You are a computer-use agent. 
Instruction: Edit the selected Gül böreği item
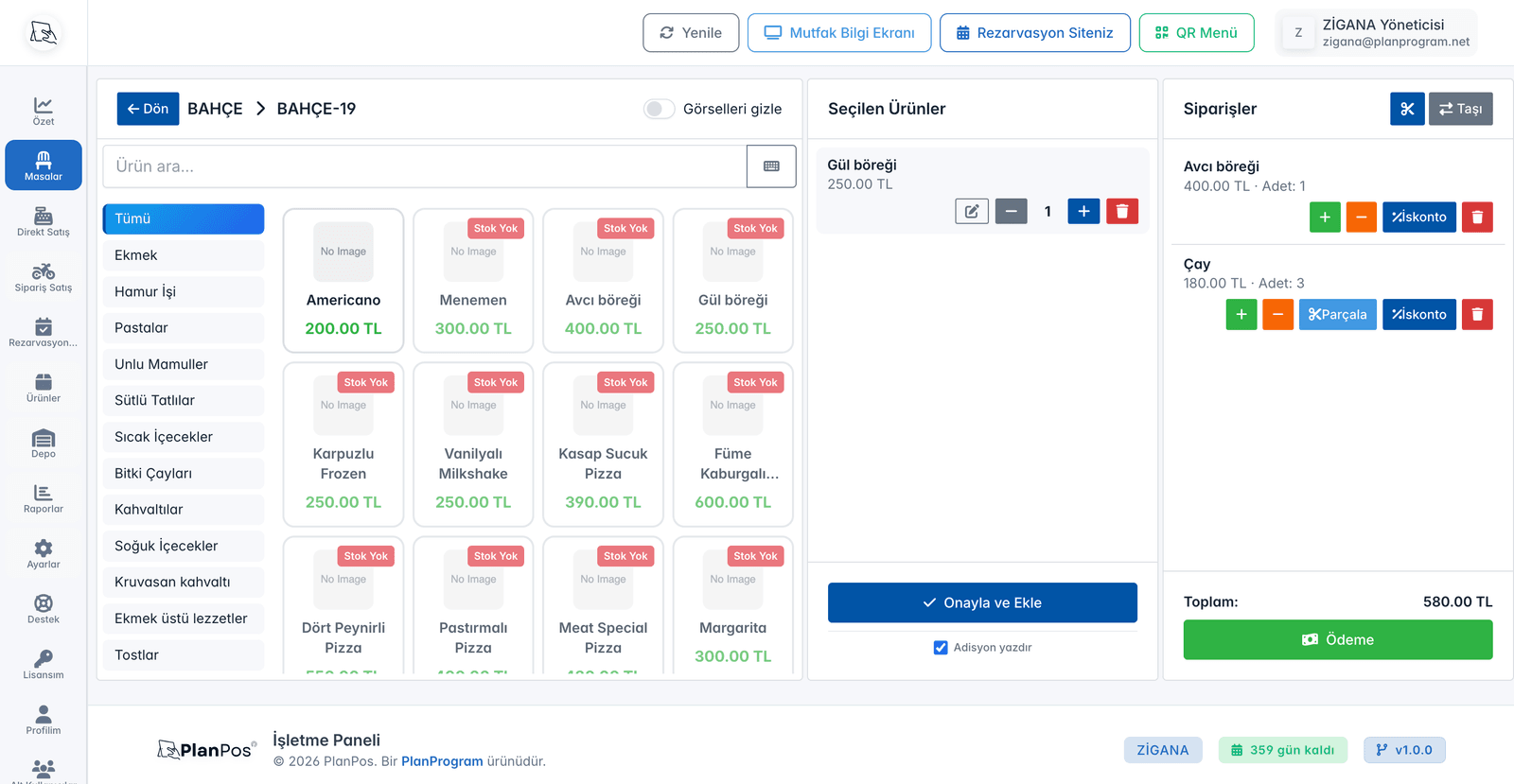coord(972,212)
